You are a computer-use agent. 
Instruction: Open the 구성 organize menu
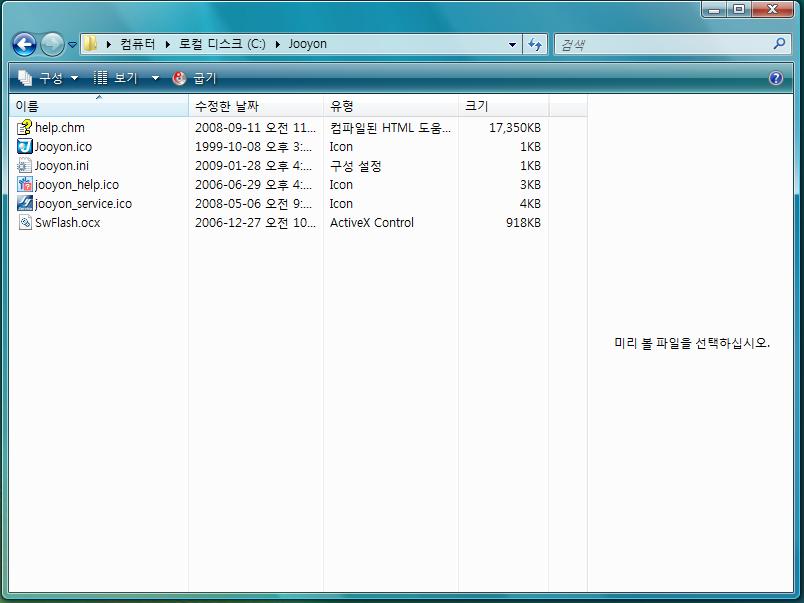click(48, 78)
